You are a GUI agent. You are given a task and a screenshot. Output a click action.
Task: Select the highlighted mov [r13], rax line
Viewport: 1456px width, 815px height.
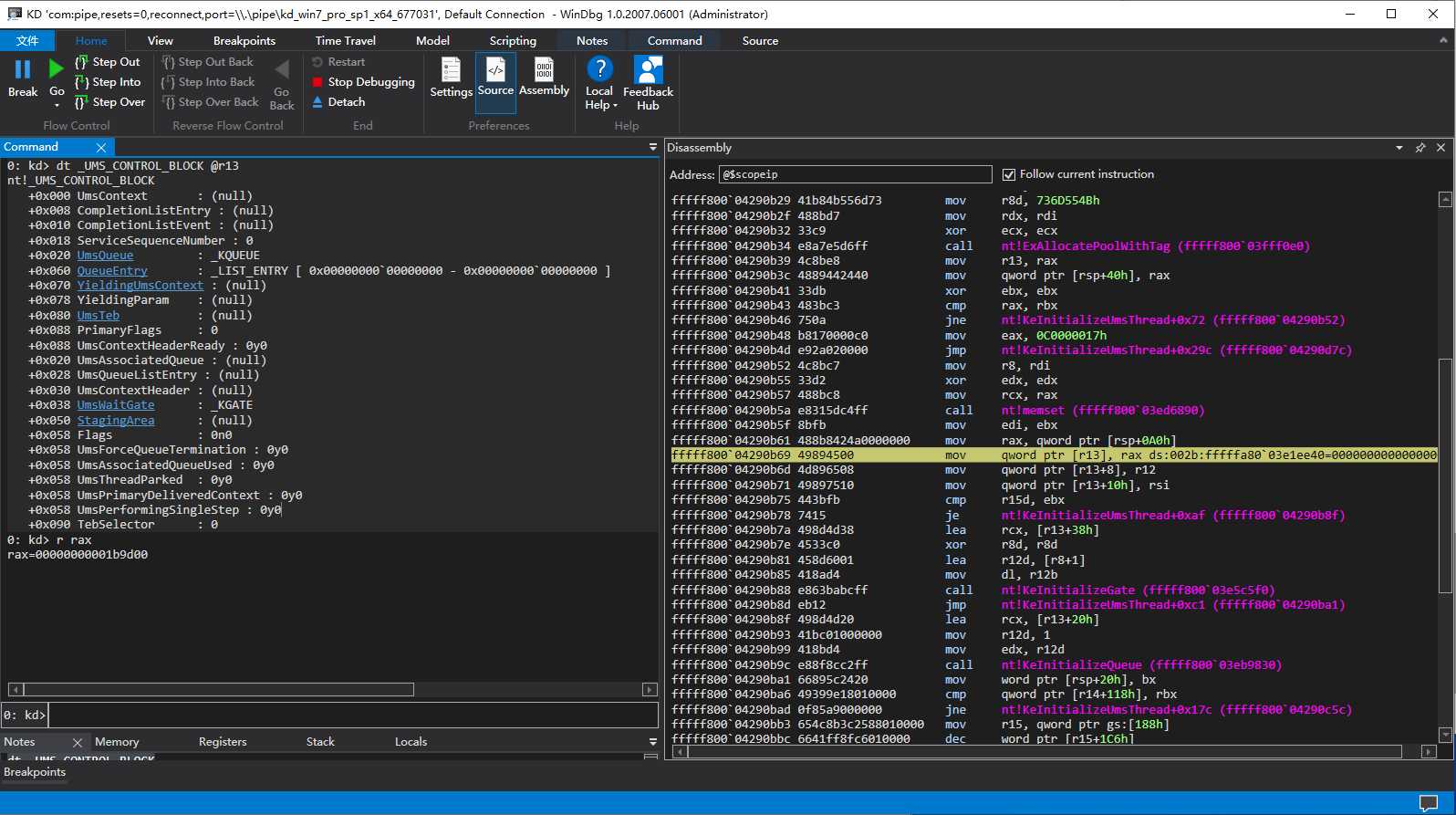pyautogui.click(x=1054, y=455)
